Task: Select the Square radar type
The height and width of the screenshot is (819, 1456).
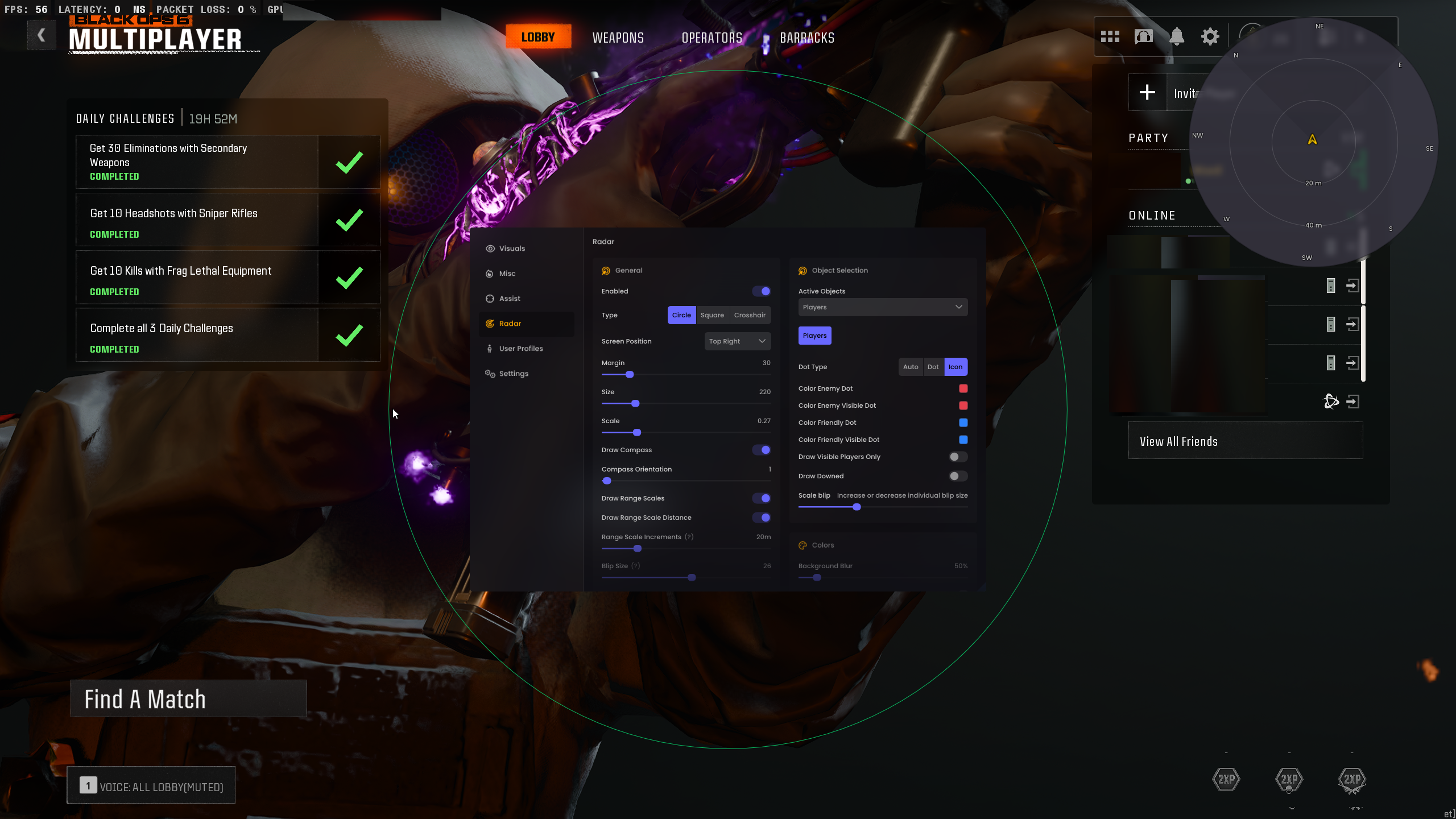Action: [x=712, y=315]
